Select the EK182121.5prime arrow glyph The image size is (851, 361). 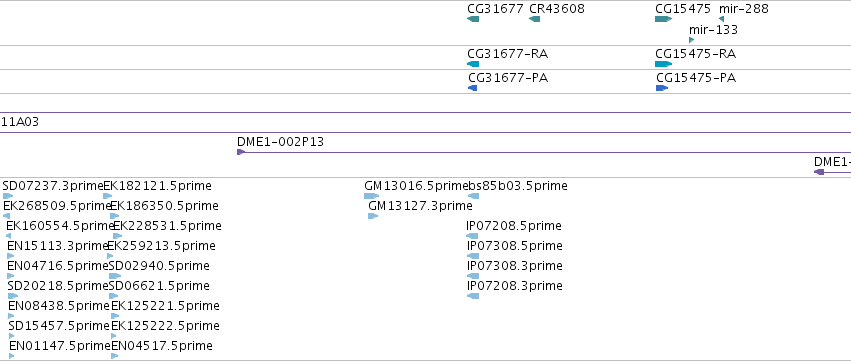[107, 196]
